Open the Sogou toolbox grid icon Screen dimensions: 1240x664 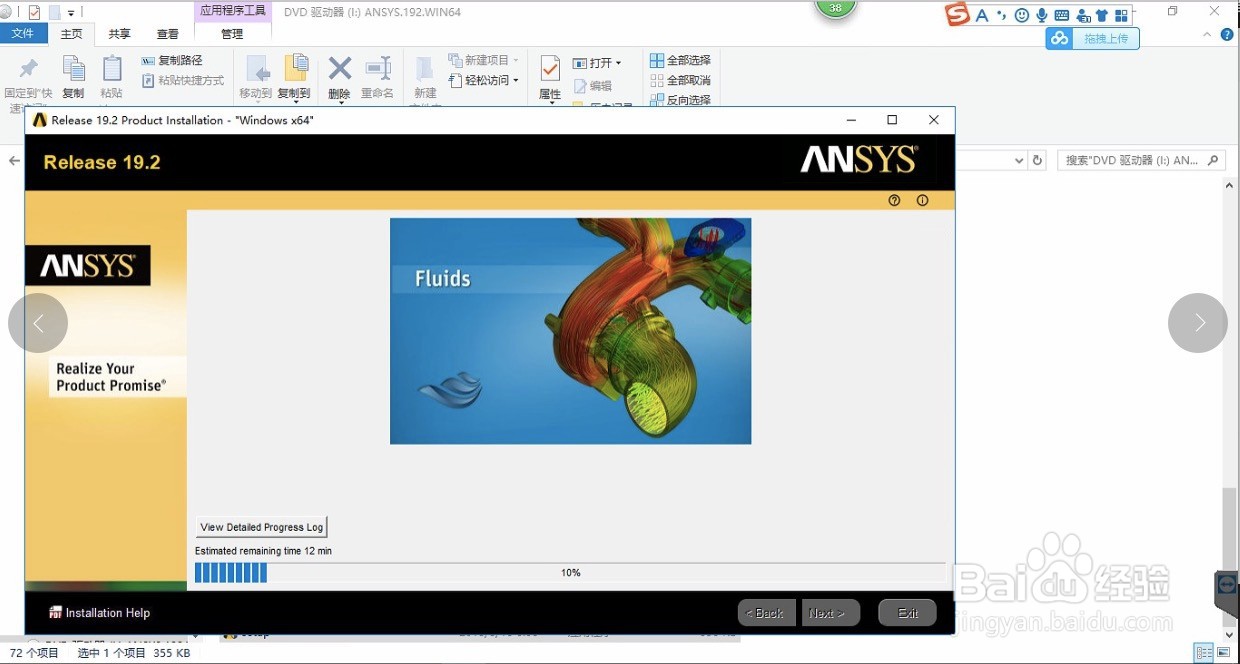(1121, 15)
